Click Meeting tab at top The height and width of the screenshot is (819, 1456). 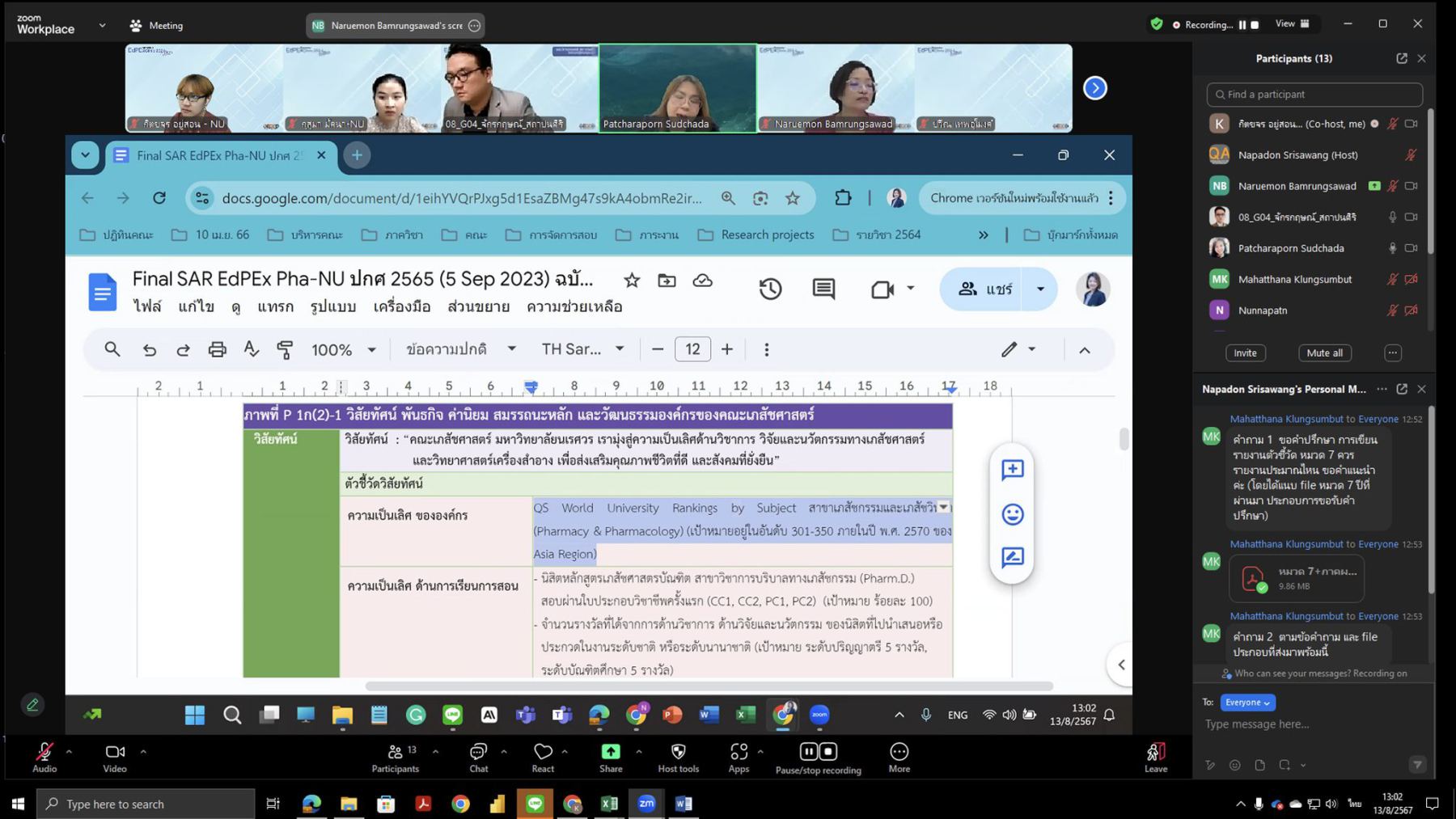tap(157, 25)
